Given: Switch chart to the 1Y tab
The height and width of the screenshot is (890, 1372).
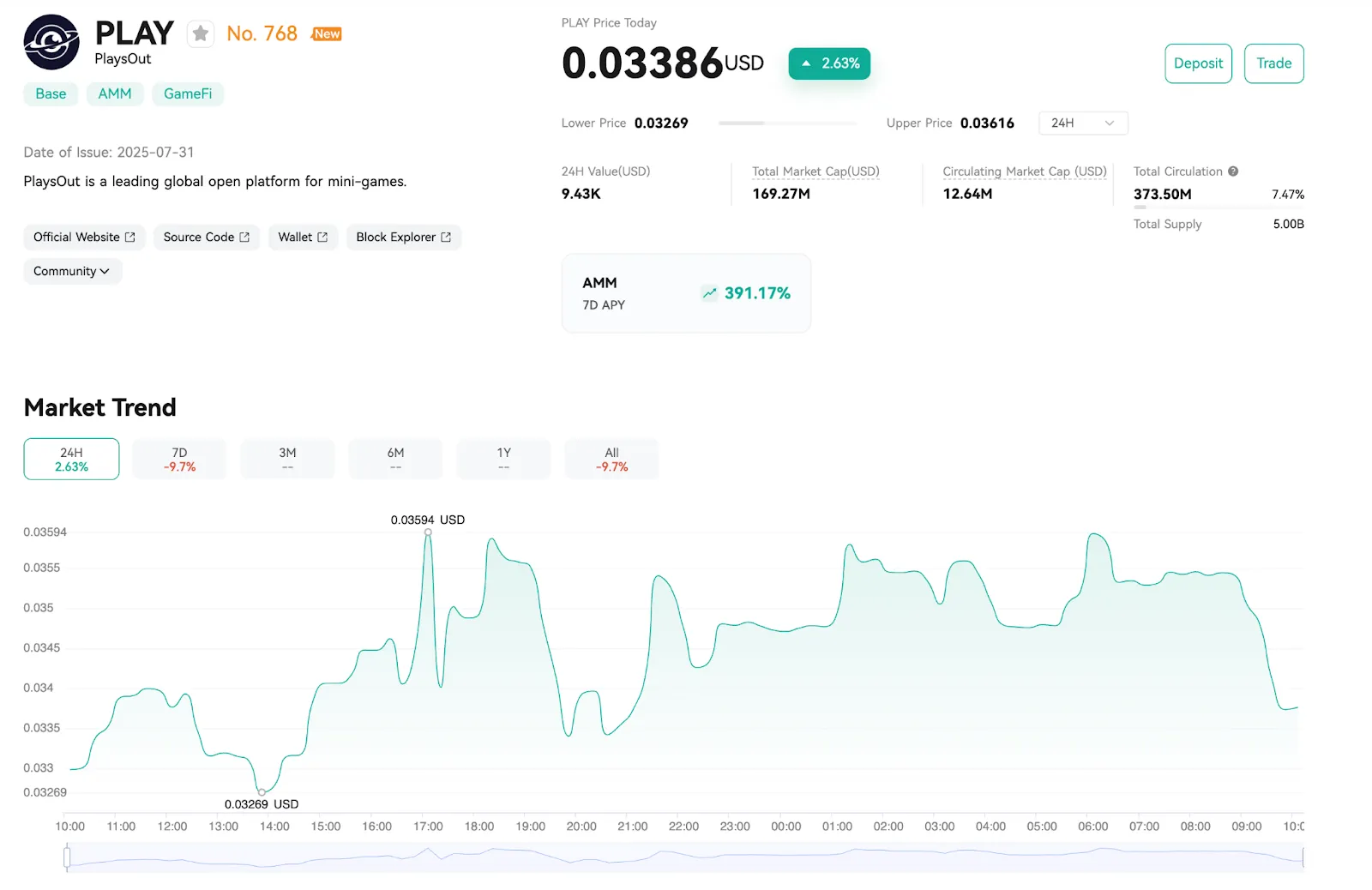Looking at the screenshot, I should coord(503,459).
